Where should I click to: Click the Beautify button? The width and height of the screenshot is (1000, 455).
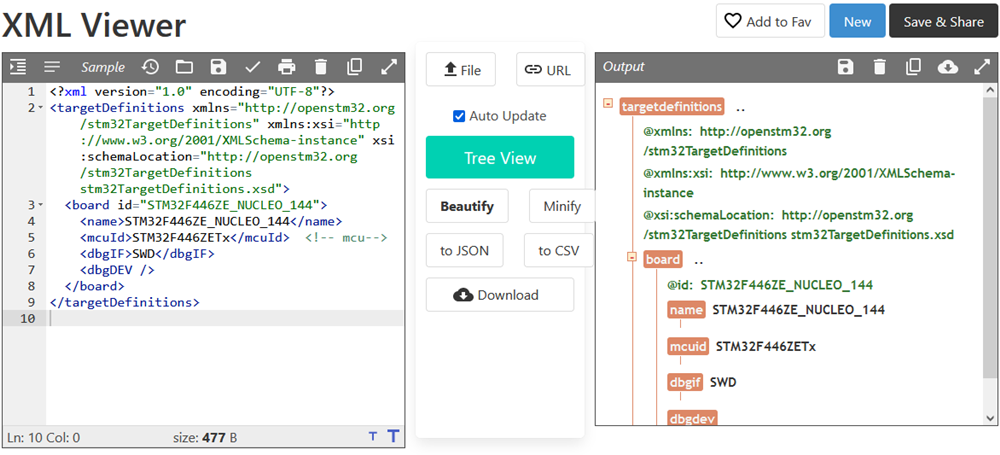point(467,206)
